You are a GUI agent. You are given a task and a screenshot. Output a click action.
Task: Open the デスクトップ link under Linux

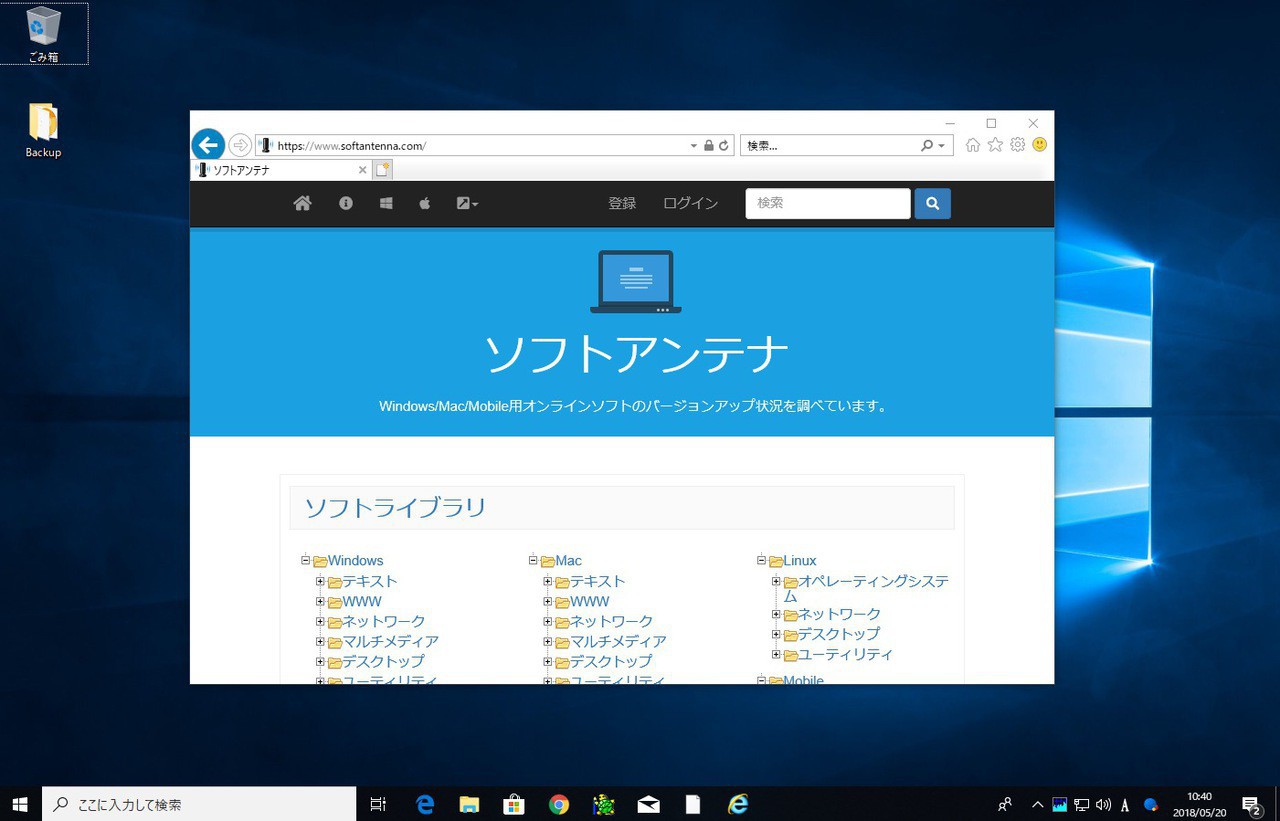click(x=839, y=634)
